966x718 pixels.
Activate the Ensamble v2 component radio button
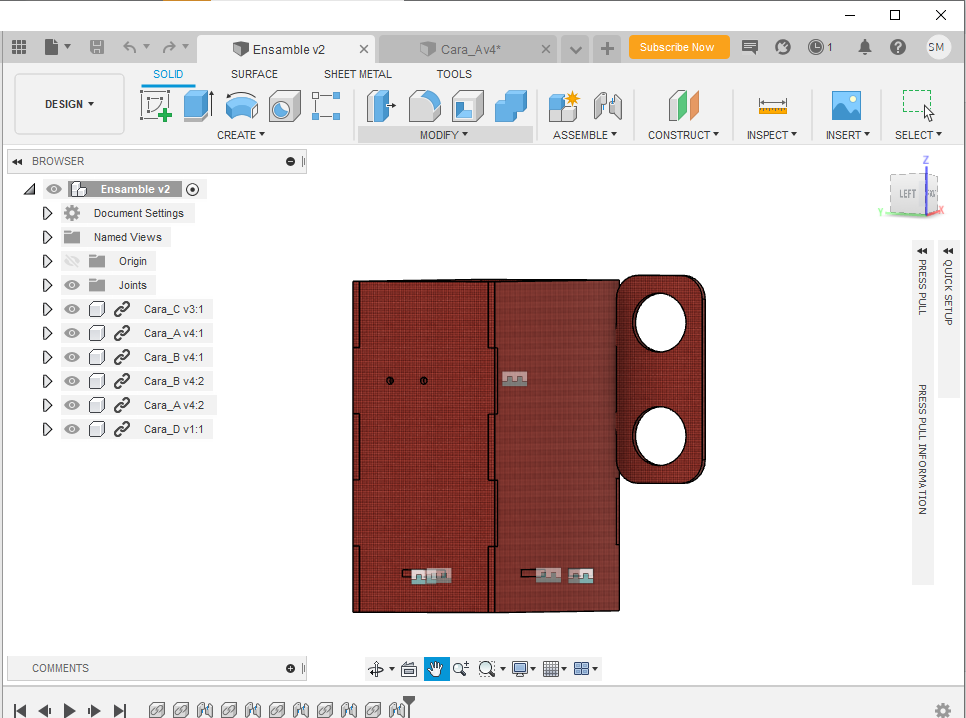coord(192,190)
